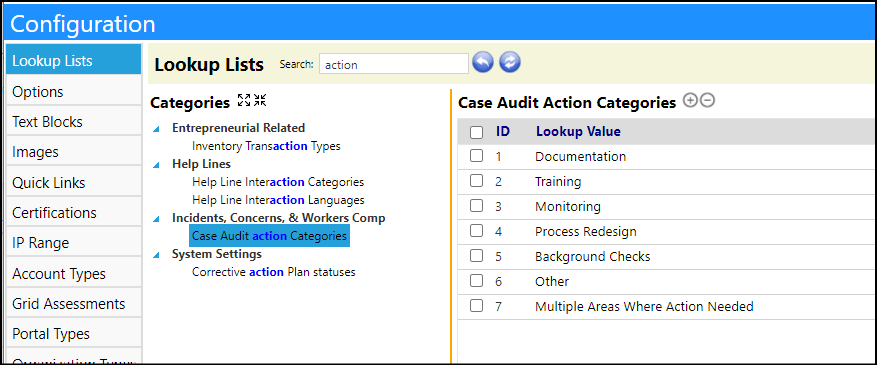Viewport: 877px width, 365px height.
Task: Open the IP Range sidebar section
Action: tap(73, 243)
